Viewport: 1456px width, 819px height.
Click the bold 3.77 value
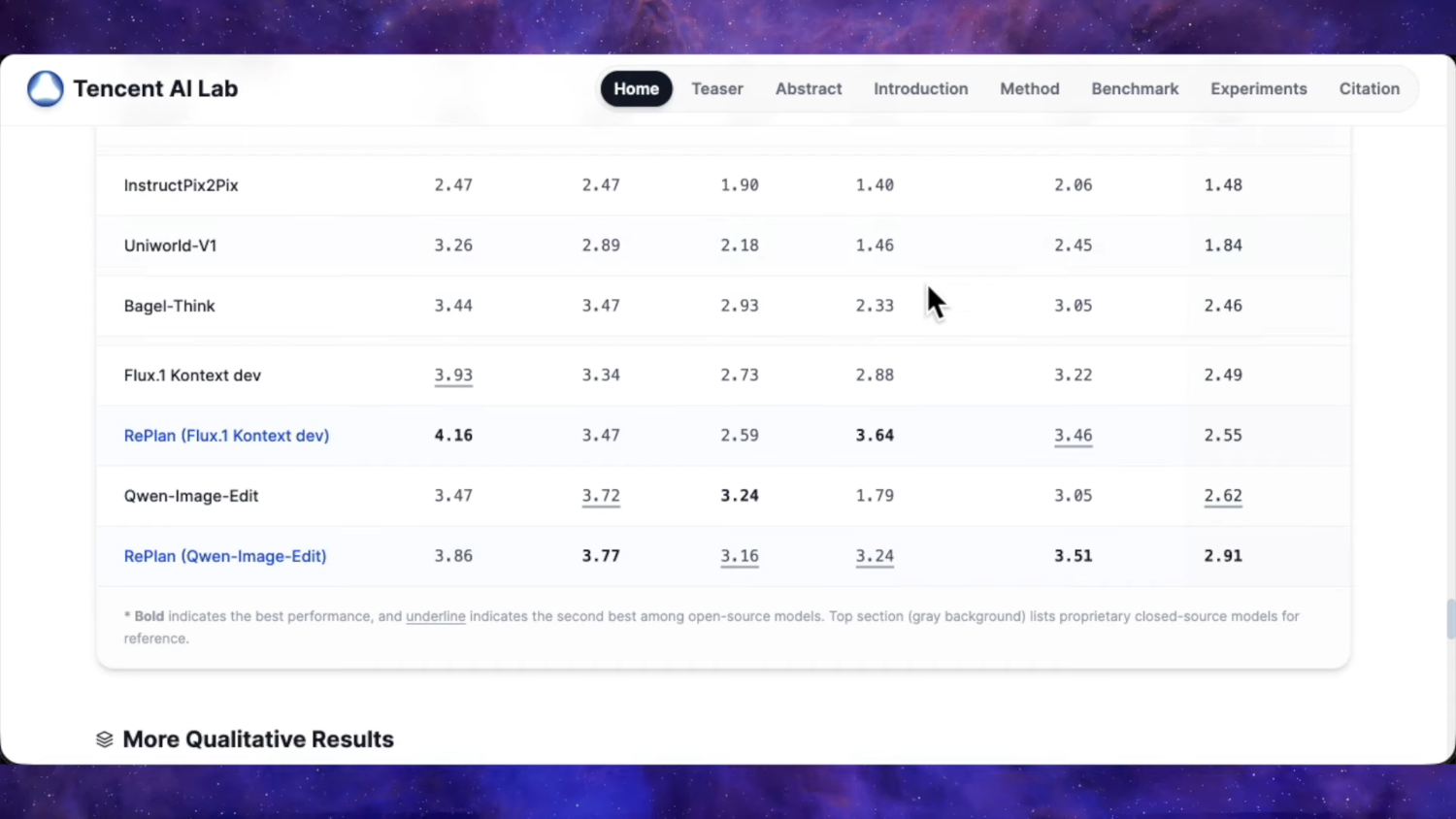click(601, 556)
